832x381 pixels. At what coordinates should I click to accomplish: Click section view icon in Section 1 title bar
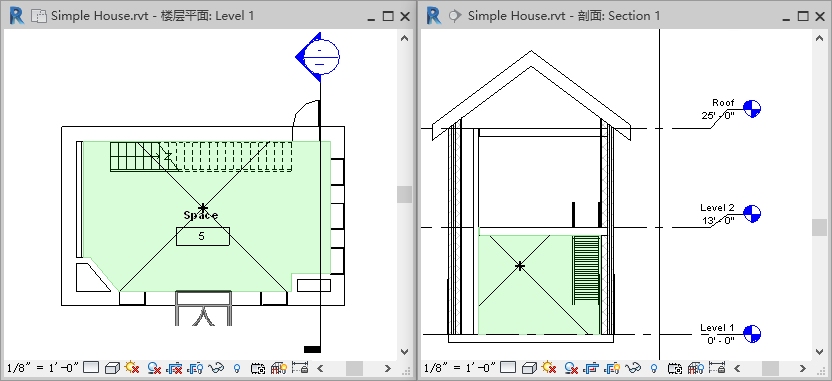[455, 16]
